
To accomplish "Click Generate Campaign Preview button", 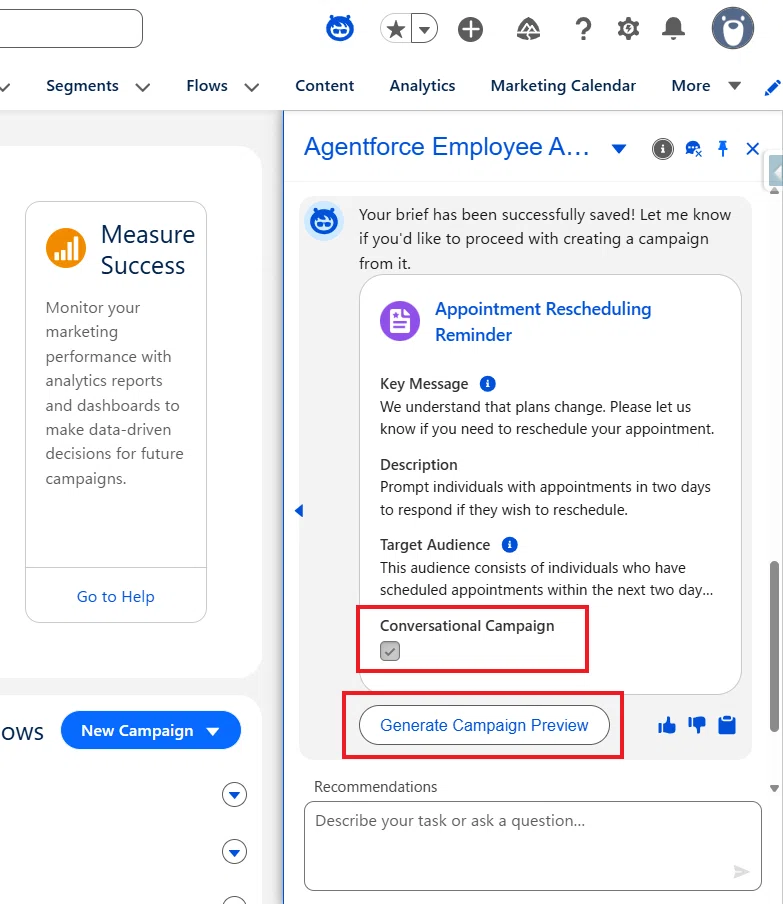I will coord(484,725).
